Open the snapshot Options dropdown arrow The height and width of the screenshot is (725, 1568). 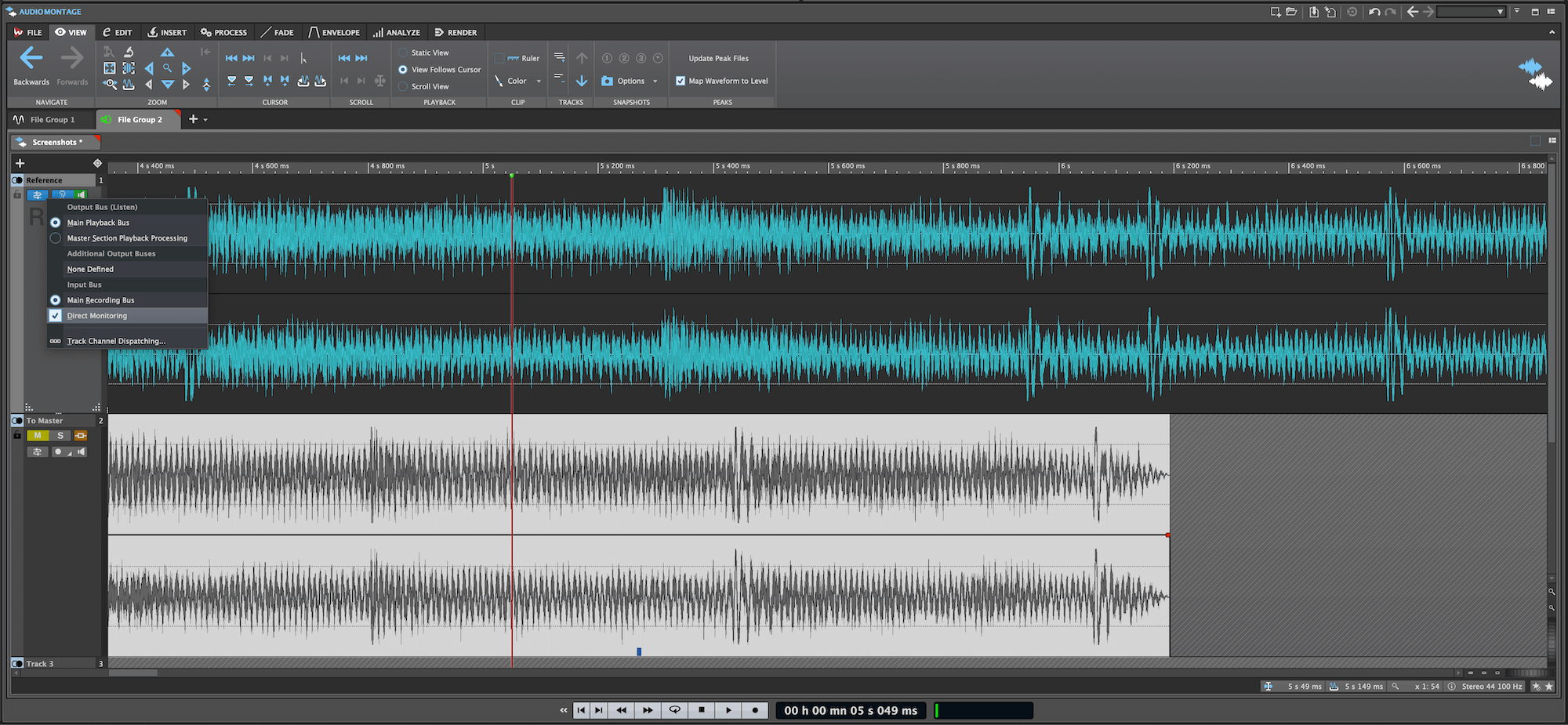pyautogui.click(x=655, y=82)
